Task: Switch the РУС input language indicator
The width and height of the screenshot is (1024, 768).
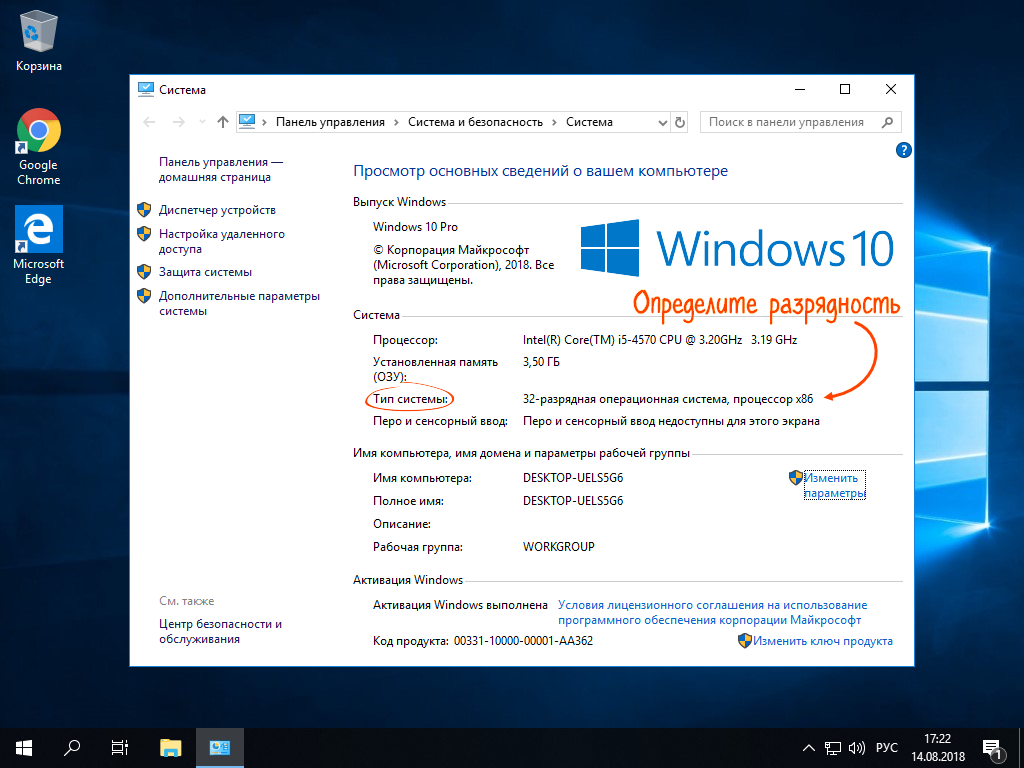Action: tap(887, 748)
